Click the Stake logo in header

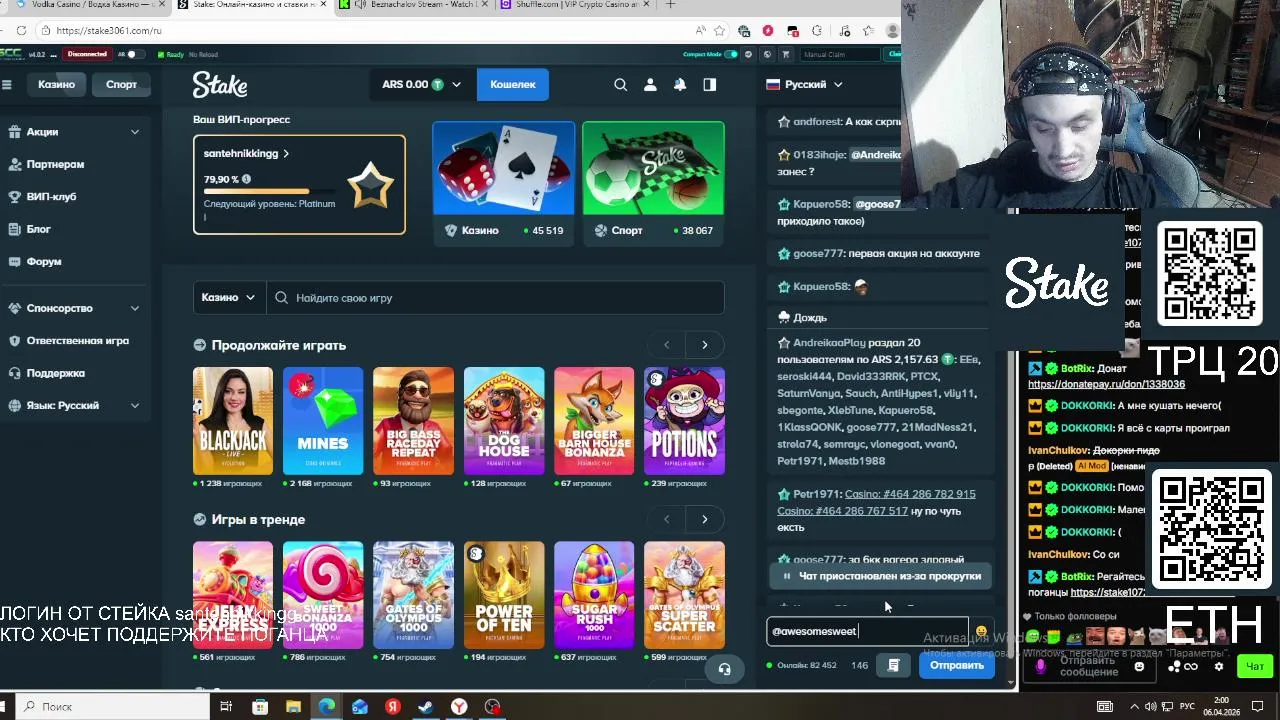pos(220,85)
